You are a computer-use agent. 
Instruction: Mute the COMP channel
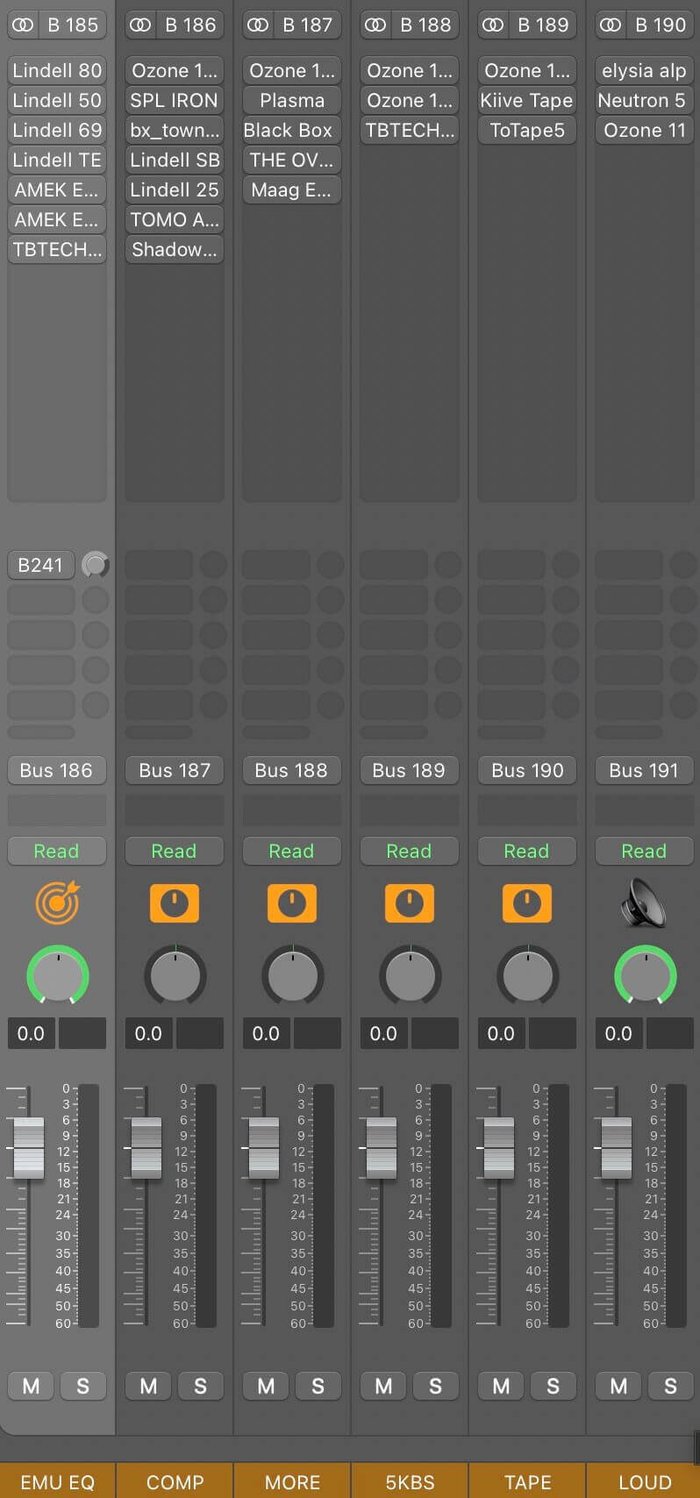point(148,1386)
